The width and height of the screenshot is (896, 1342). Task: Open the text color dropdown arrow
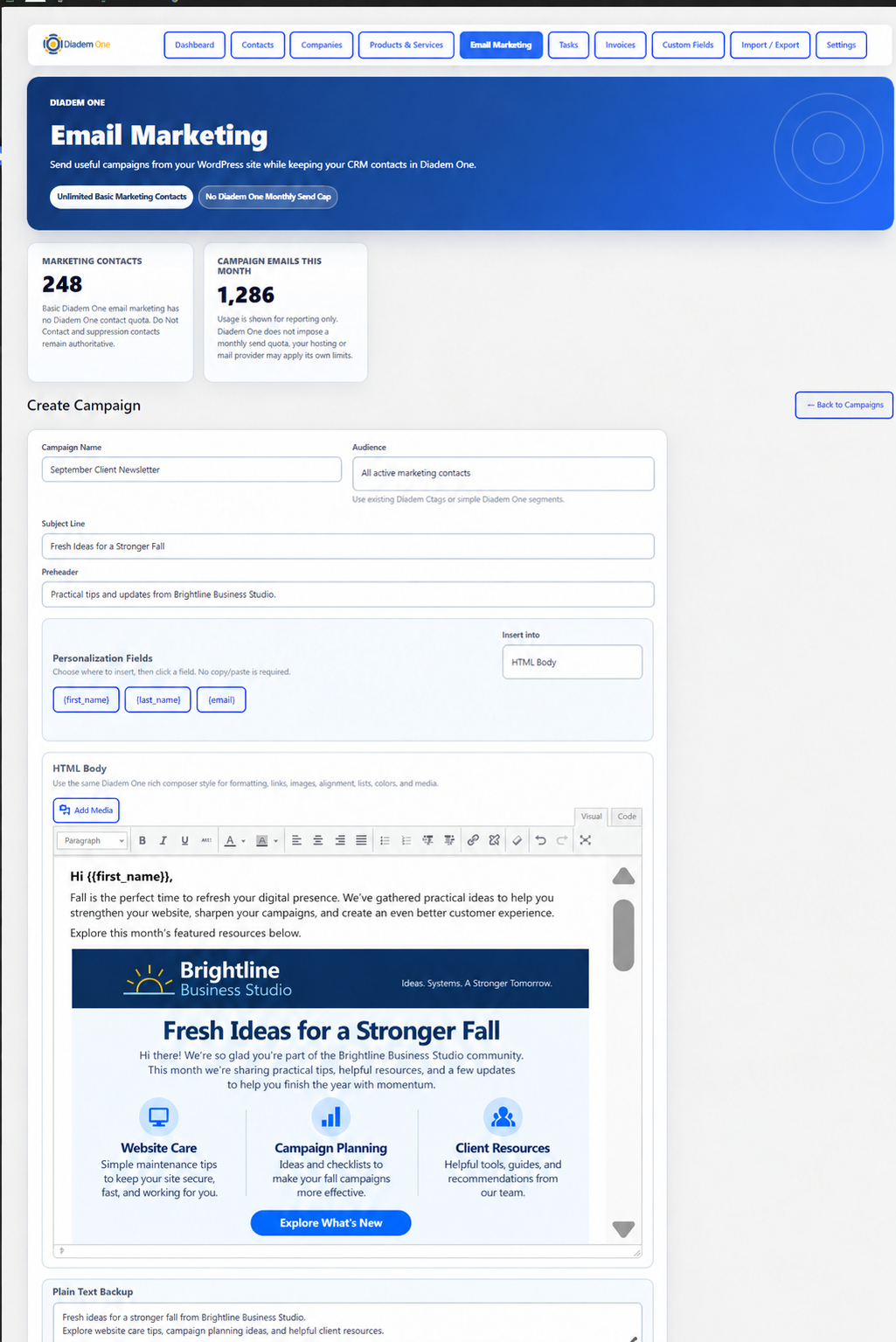(x=243, y=841)
